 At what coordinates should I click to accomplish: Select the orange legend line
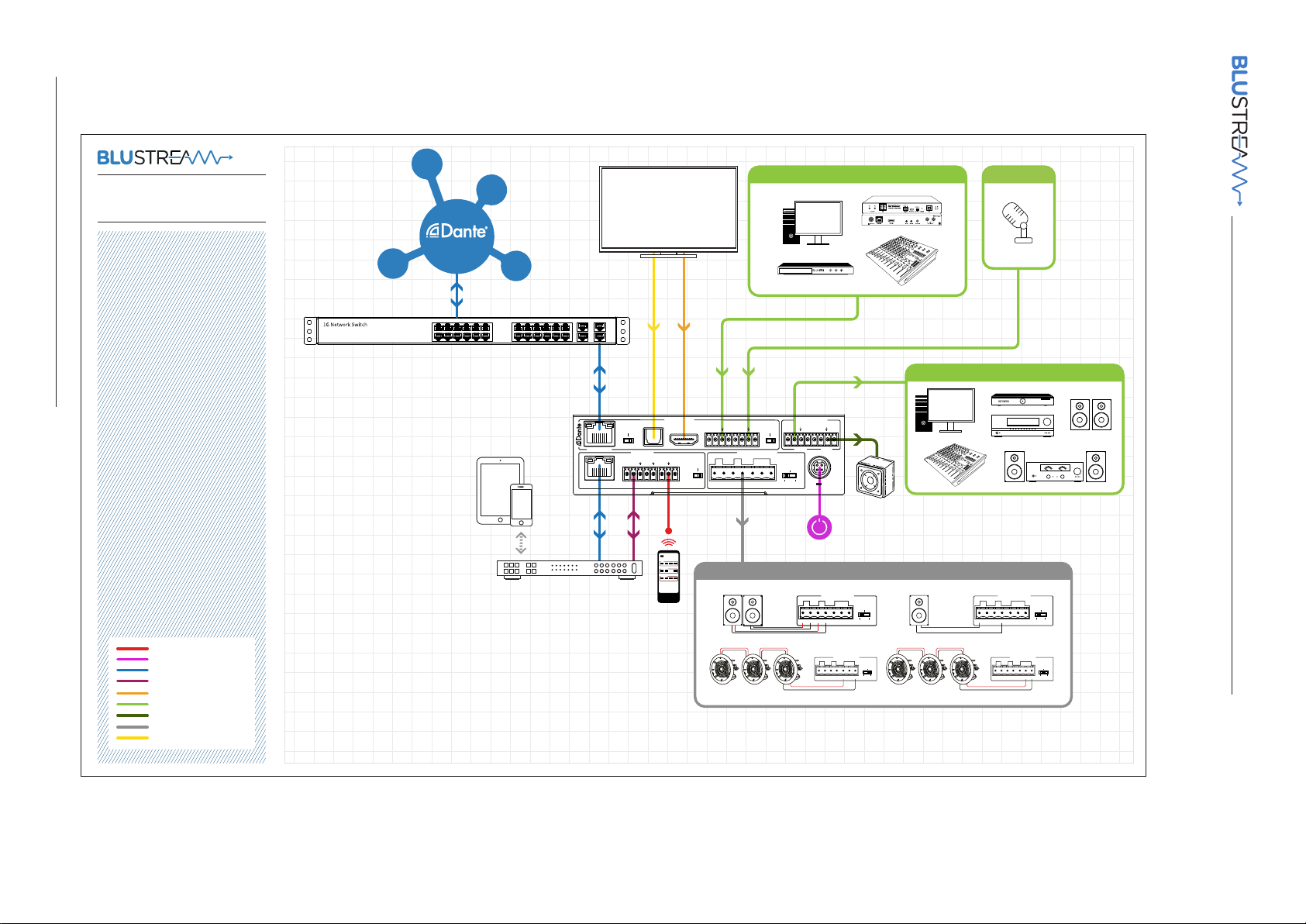coord(132,693)
